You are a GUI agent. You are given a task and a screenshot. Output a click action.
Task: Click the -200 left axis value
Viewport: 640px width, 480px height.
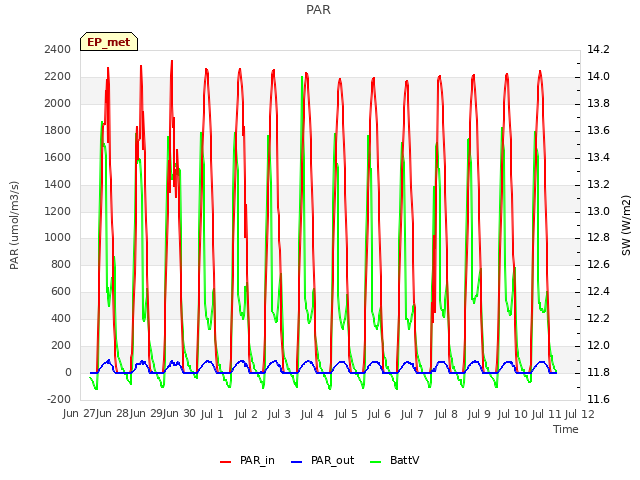point(59,399)
